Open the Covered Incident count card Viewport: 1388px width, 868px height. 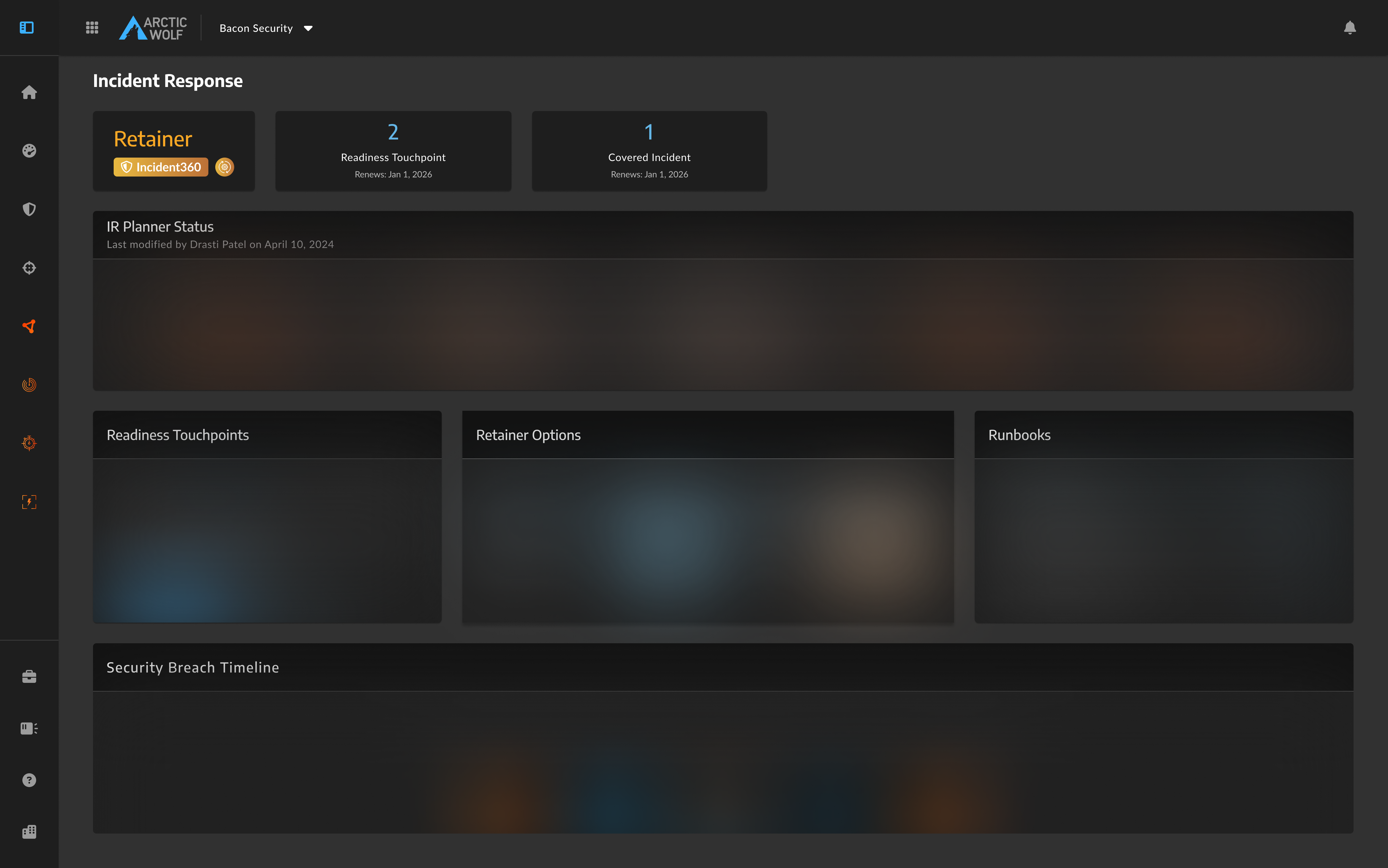click(x=649, y=151)
